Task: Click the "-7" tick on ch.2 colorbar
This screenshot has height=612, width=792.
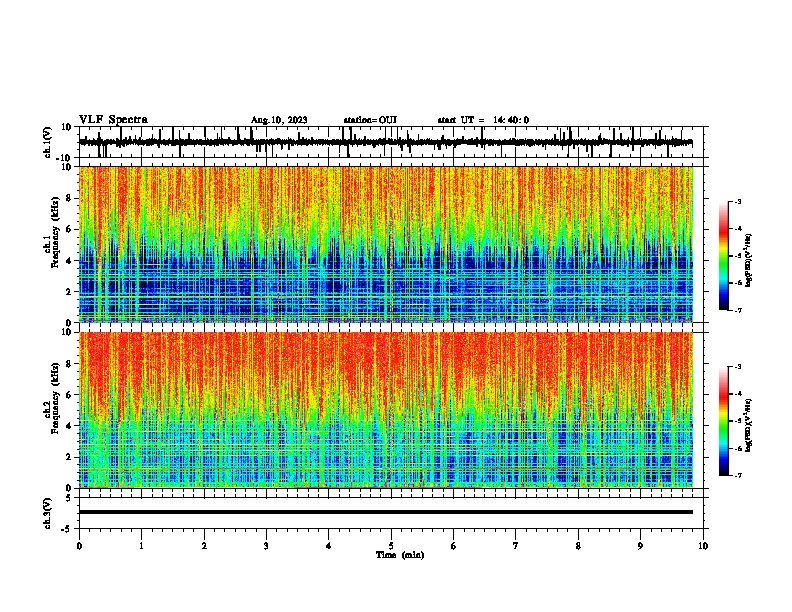Action: (x=738, y=476)
